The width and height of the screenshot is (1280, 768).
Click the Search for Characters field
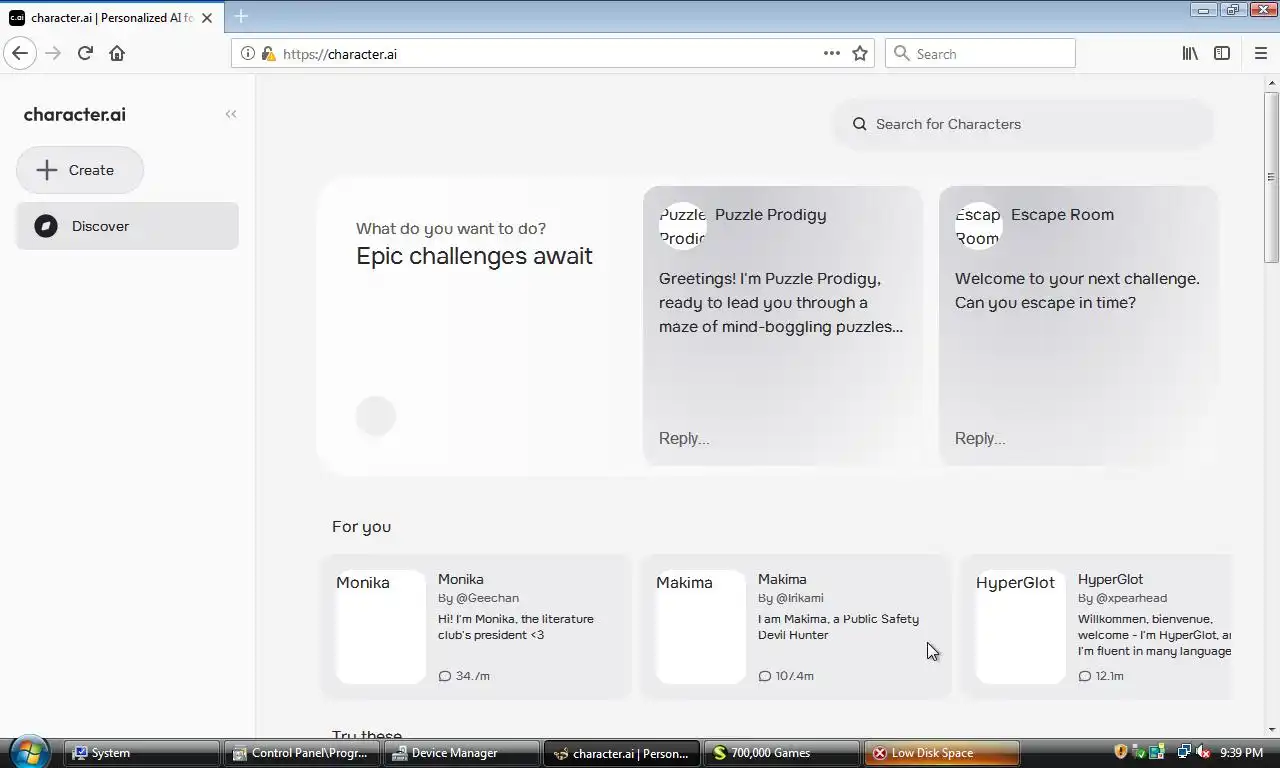tap(1024, 124)
